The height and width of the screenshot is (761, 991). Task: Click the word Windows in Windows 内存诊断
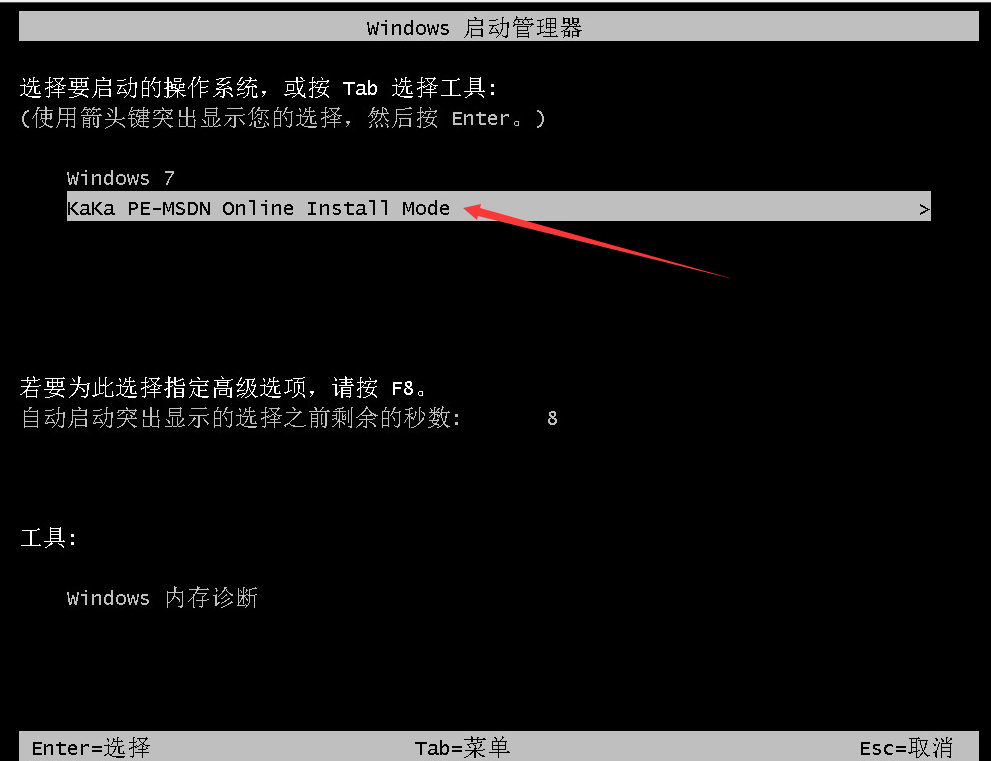[108, 598]
